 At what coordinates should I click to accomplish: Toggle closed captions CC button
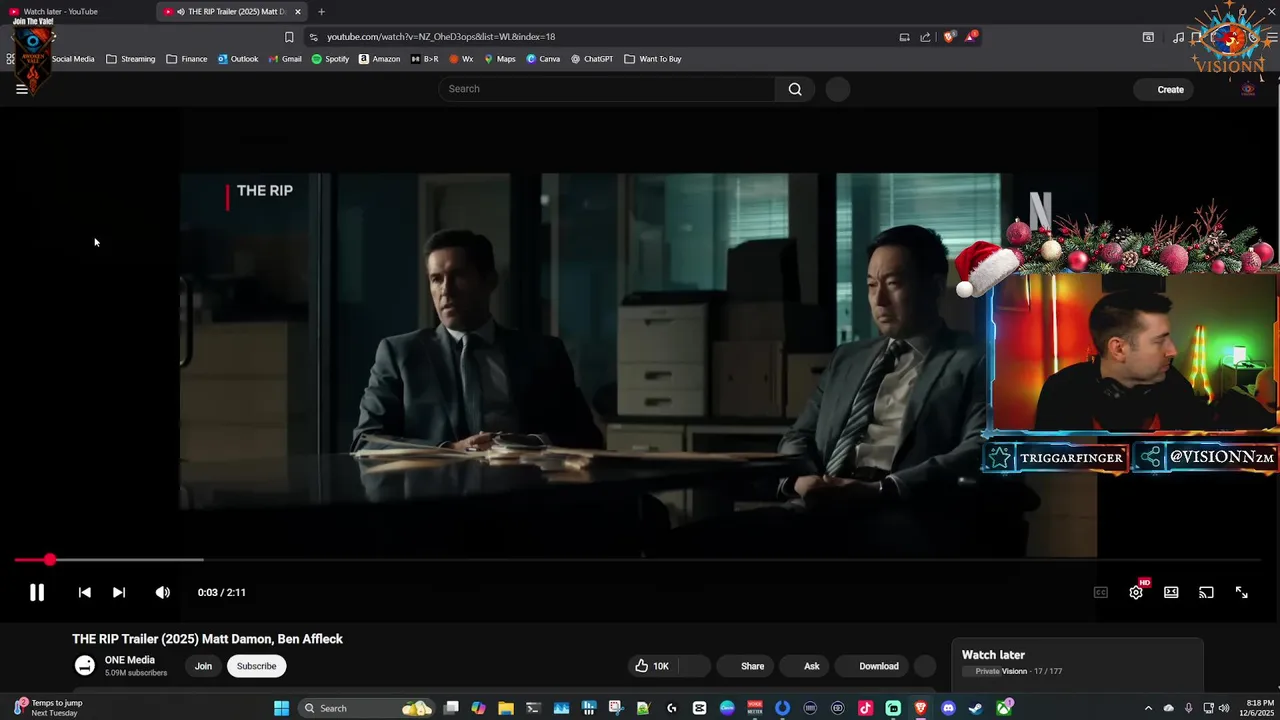coord(1101,592)
